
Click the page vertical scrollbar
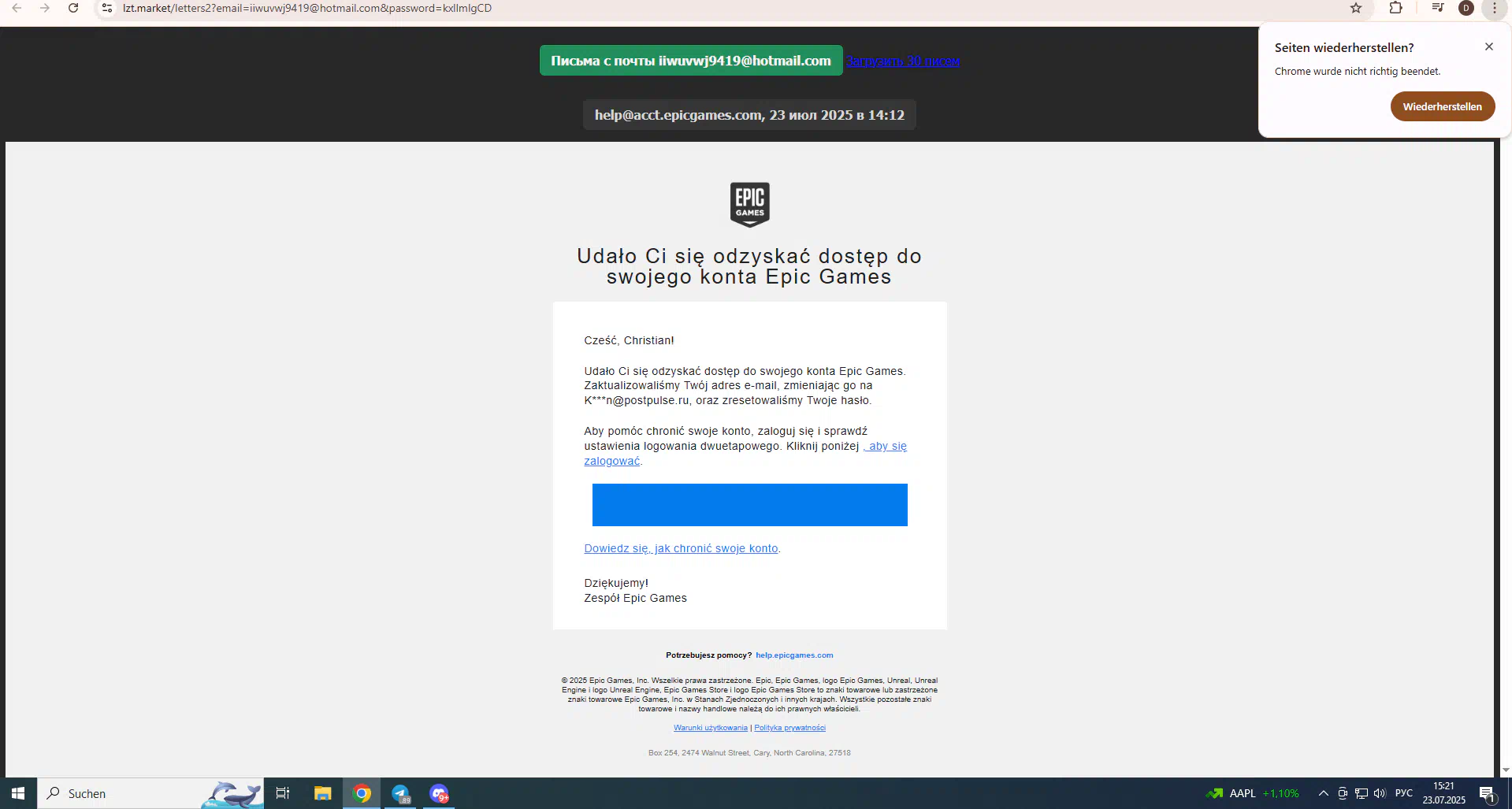coord(1506,457)
